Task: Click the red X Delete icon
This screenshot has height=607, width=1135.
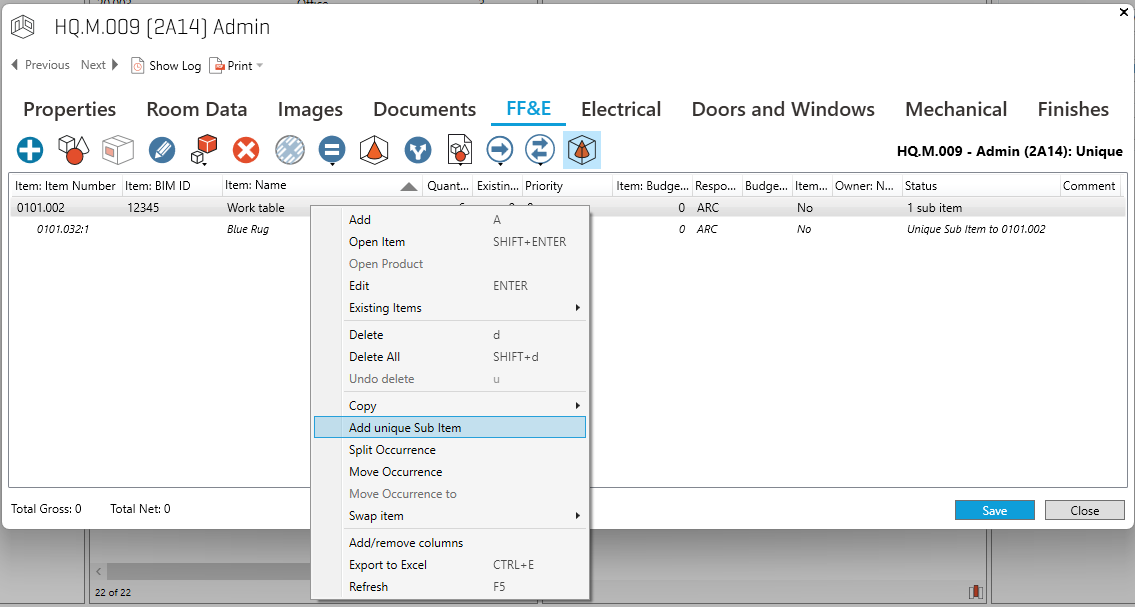Action: point(246,150)
